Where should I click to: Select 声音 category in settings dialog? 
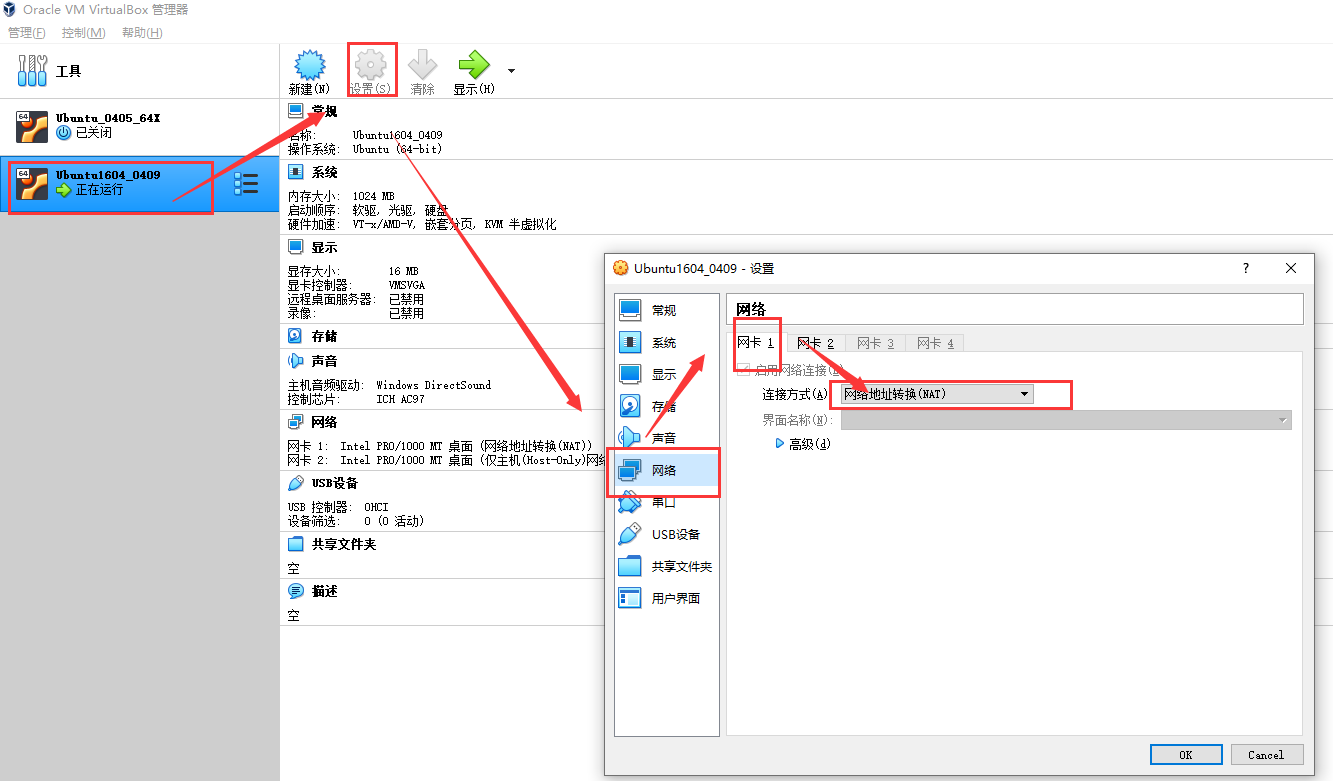pos(666,438)
